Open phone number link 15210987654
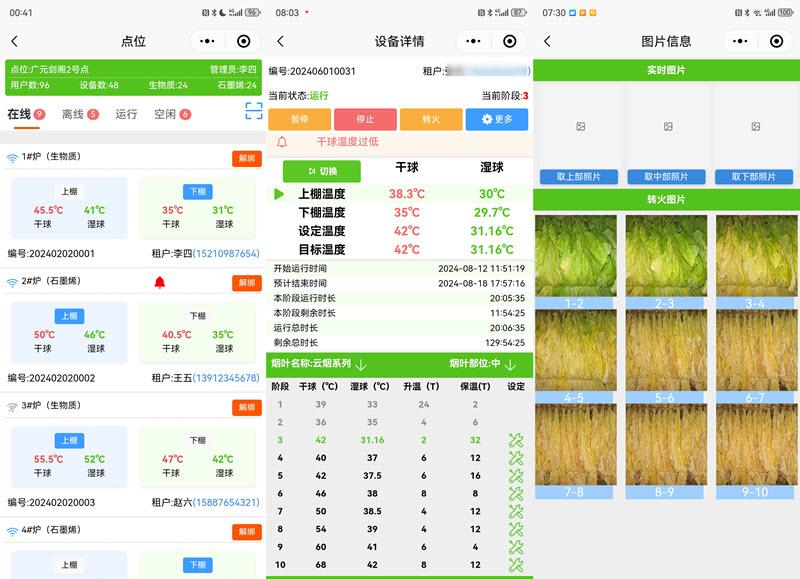Viewport: 800px width, 579px height. [226, 253]
